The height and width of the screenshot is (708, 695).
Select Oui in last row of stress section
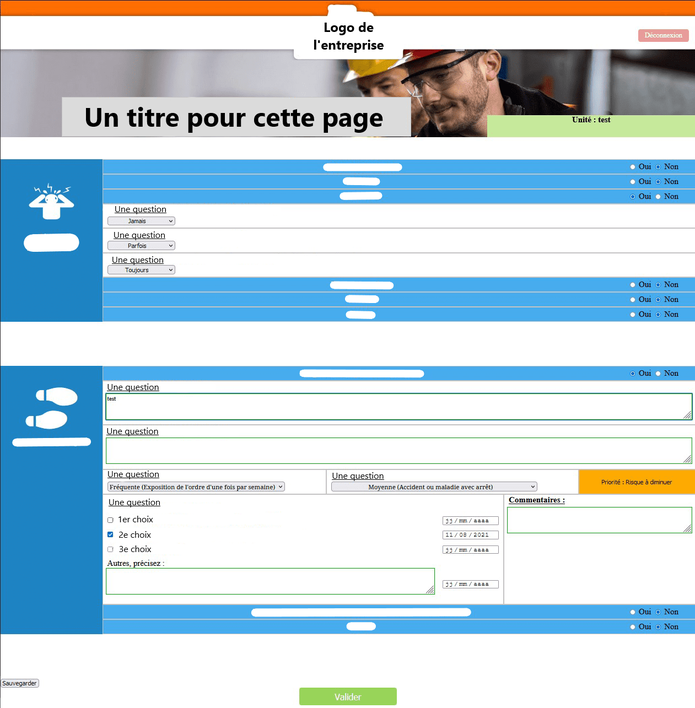point(632,314)
